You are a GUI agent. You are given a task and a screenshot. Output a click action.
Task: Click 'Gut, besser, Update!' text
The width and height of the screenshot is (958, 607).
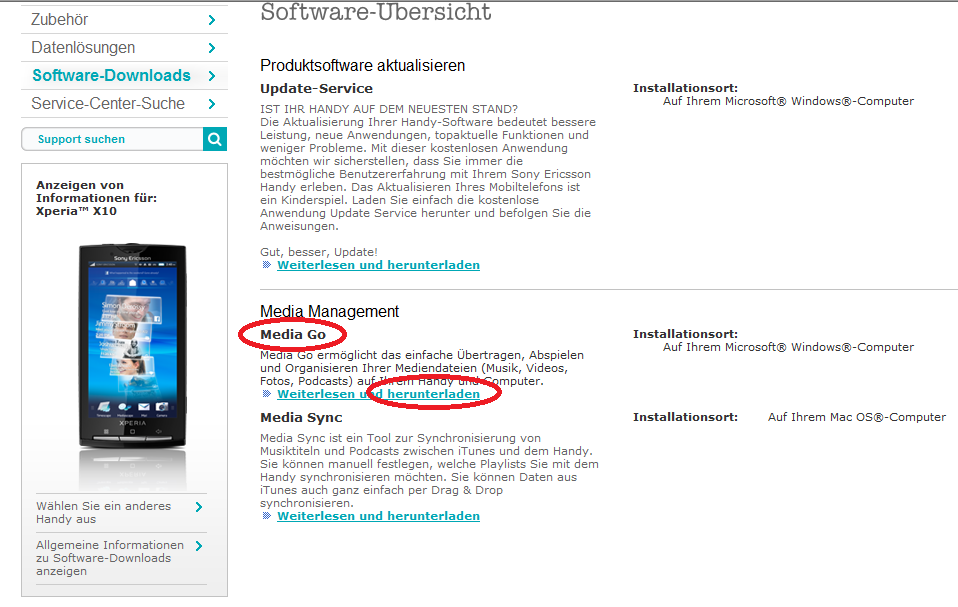pos(319,252)
